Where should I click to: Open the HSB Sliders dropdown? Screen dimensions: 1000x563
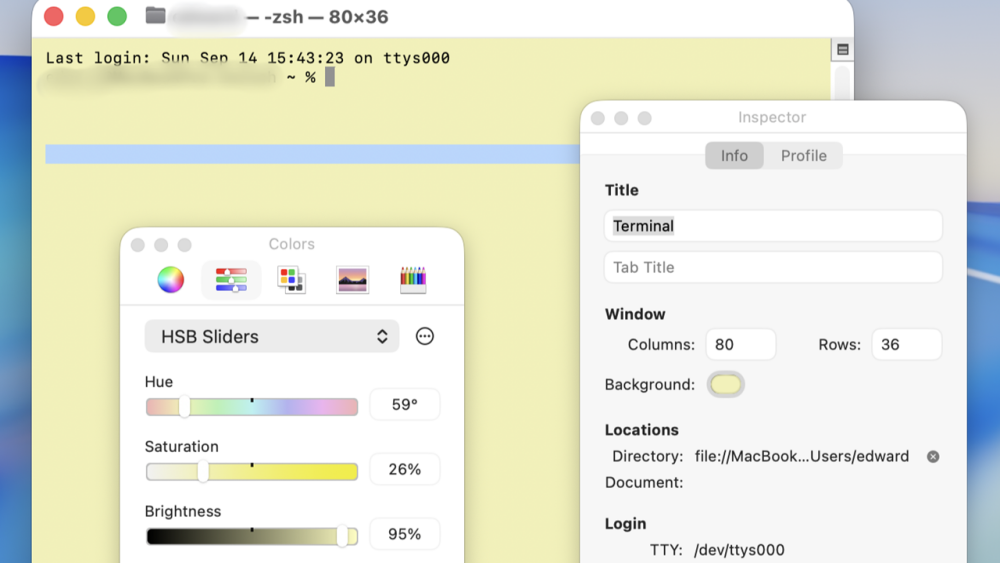272,337
